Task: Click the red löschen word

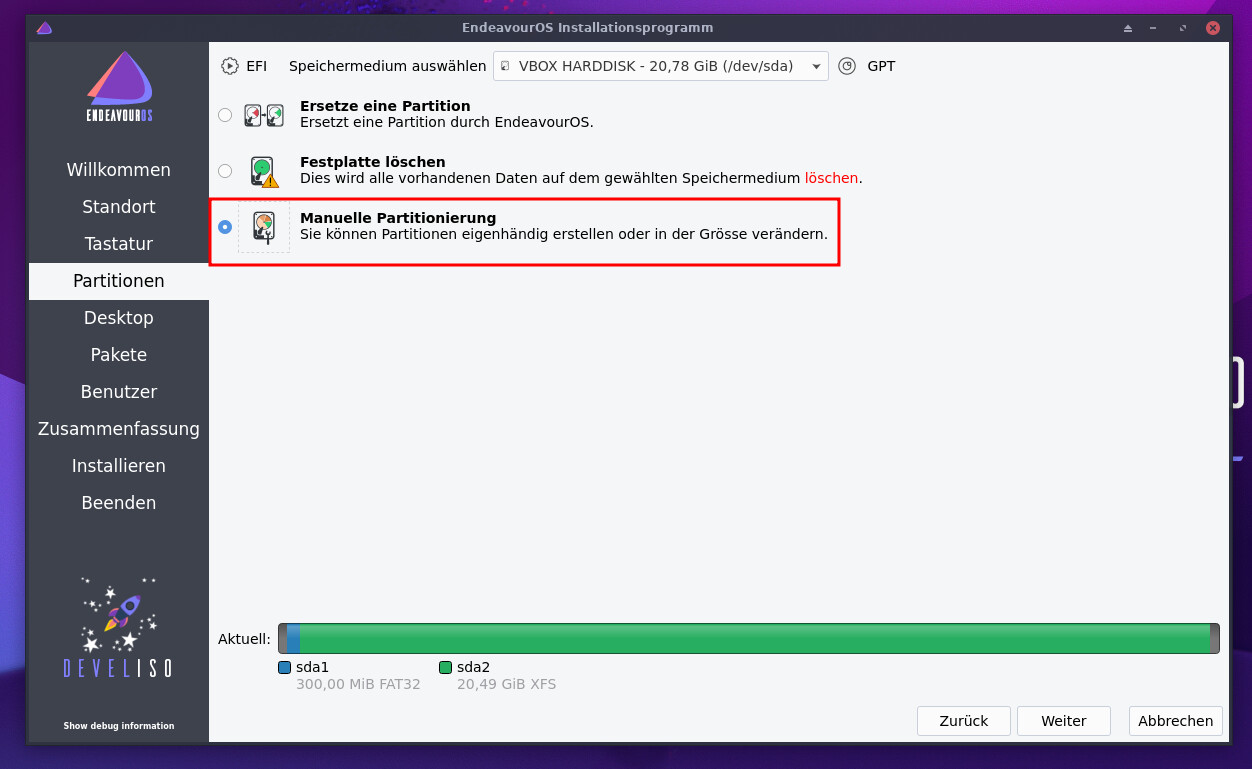Action: pyautogui.click(x=832, y=178)
